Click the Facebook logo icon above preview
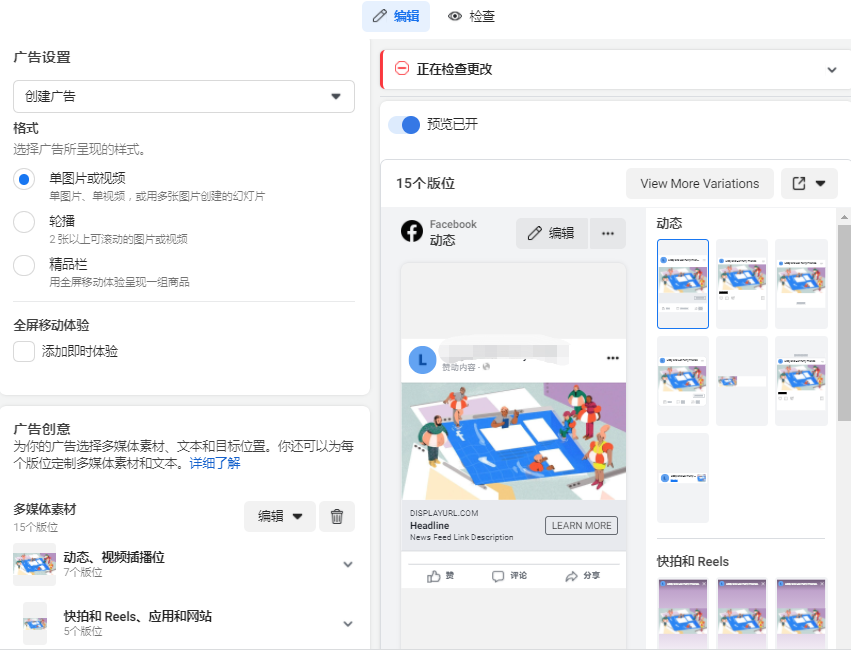Image resolution: width=851 pixels, height=650 pixels. click(x=412, y=232)
